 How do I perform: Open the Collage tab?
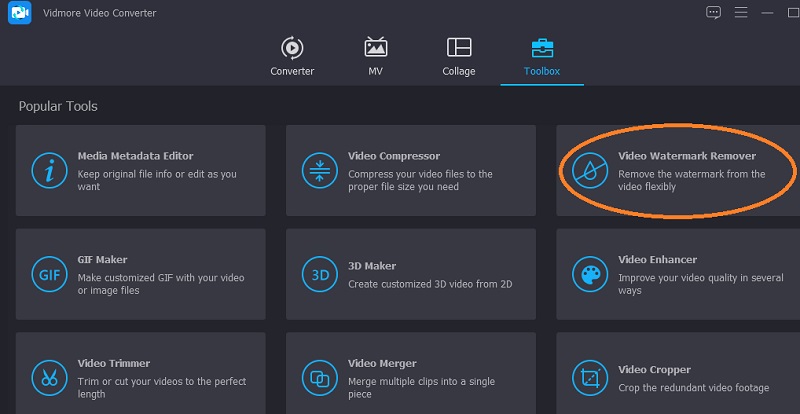(459, 56)
